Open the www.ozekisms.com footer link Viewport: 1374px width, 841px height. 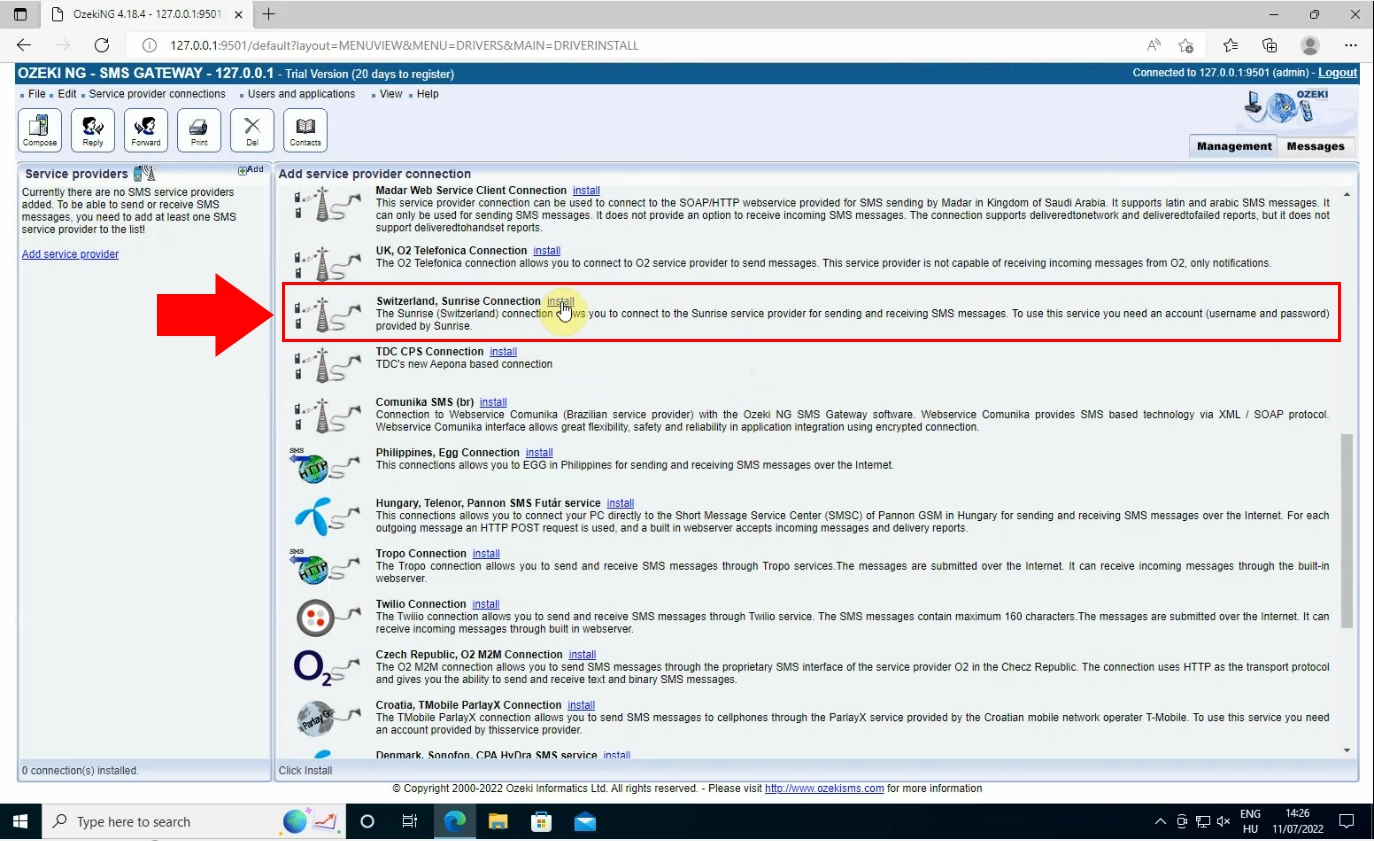pos(824,788)
